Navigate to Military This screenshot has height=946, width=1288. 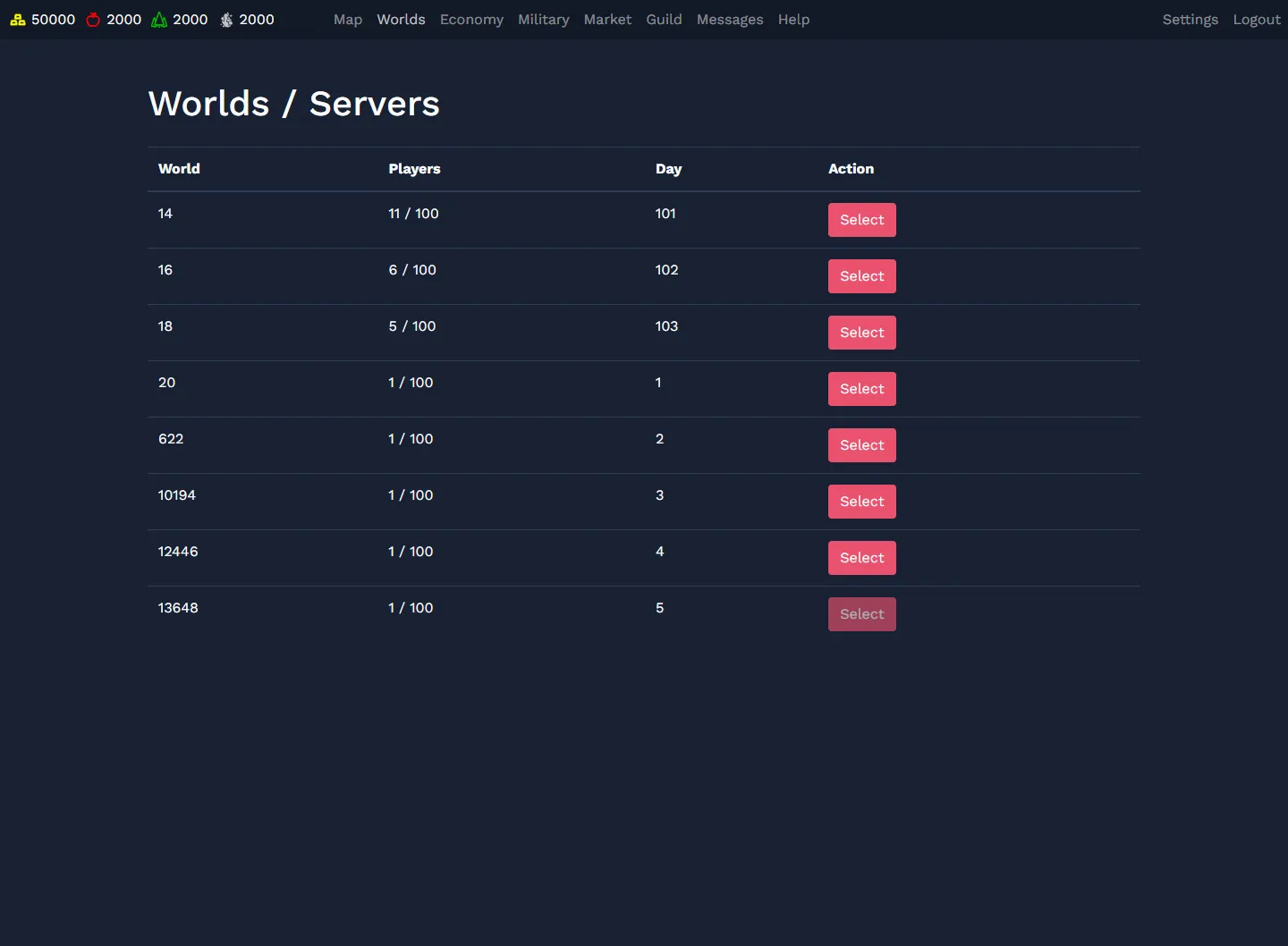(x=544, y=20)
